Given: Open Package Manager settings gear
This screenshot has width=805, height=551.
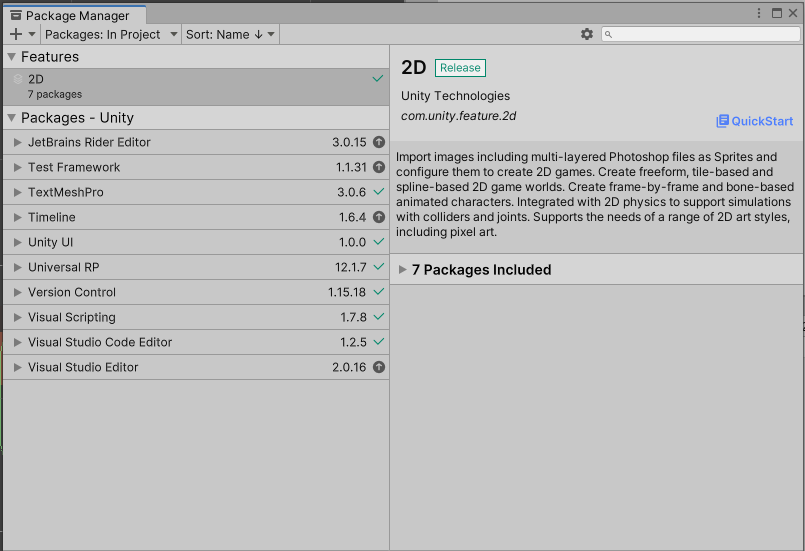Looking at the screenshot, I should [x=587, y=34].
